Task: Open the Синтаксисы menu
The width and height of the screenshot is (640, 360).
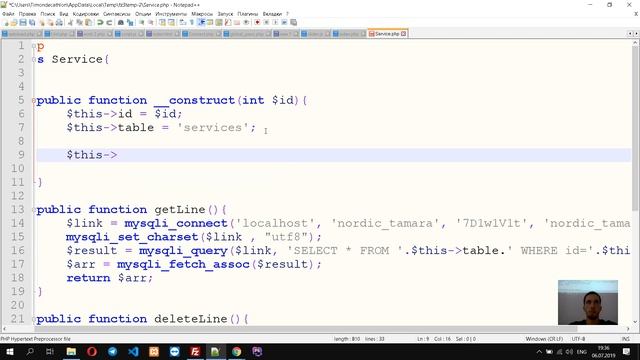Action: (x=117, y=14)
